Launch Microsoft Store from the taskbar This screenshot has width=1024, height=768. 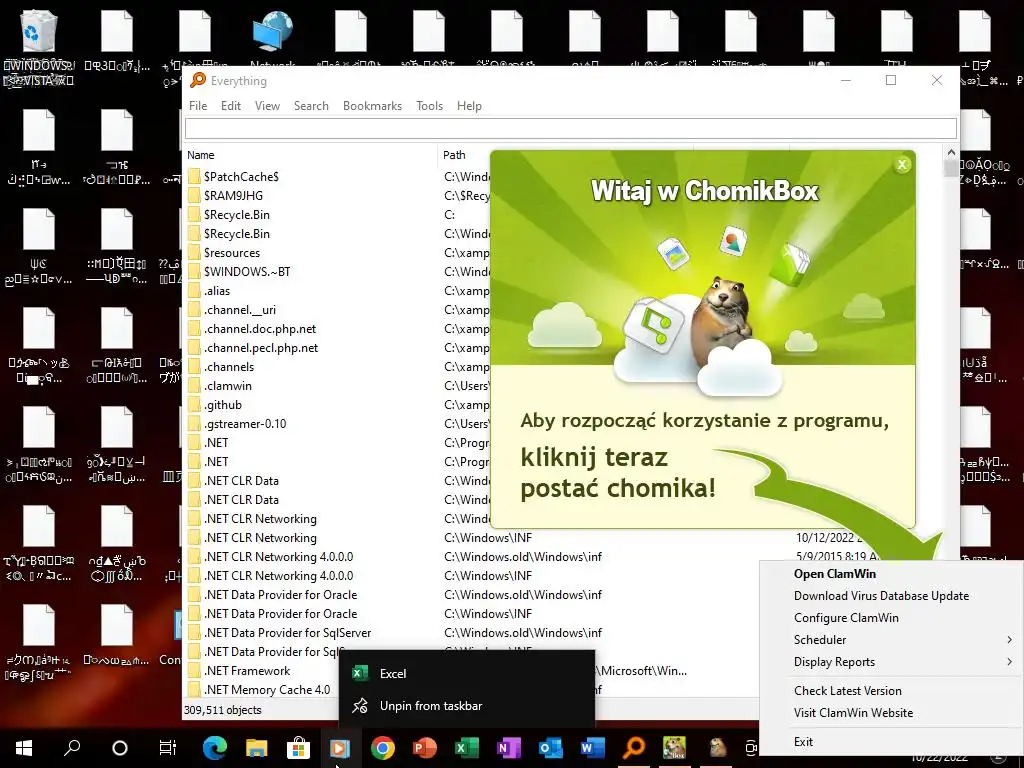click(298, 748)
